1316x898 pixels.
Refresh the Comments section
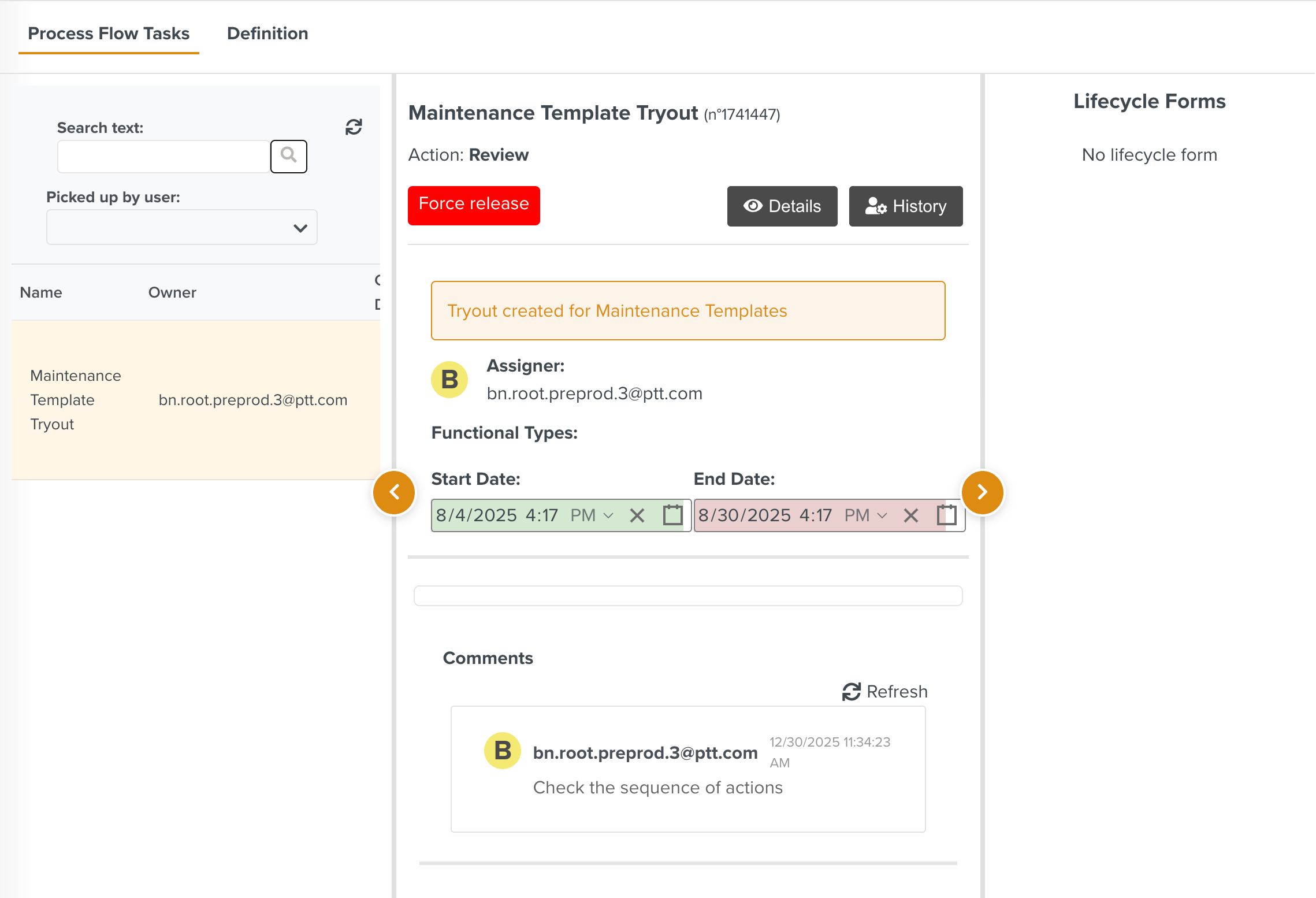point(885,692)
